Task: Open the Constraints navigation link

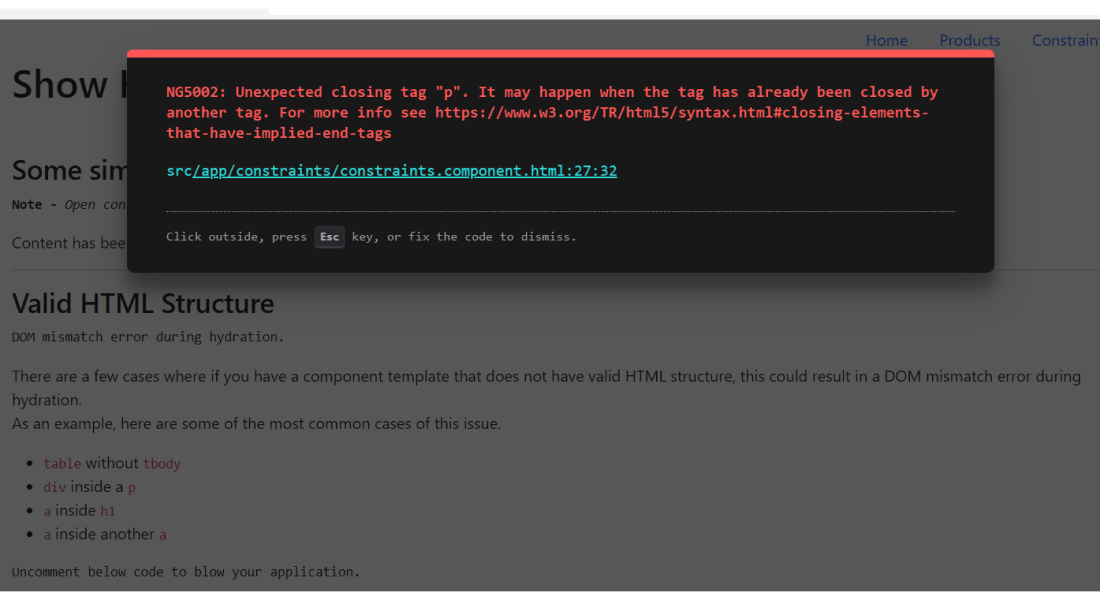Action: 1066,41
